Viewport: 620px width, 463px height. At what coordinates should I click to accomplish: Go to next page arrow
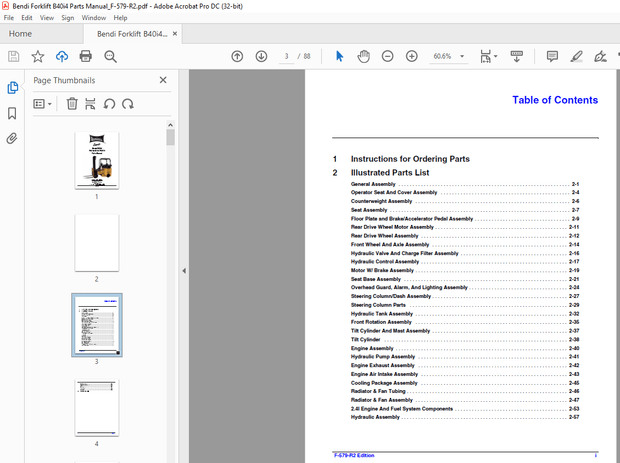point(261,57)
